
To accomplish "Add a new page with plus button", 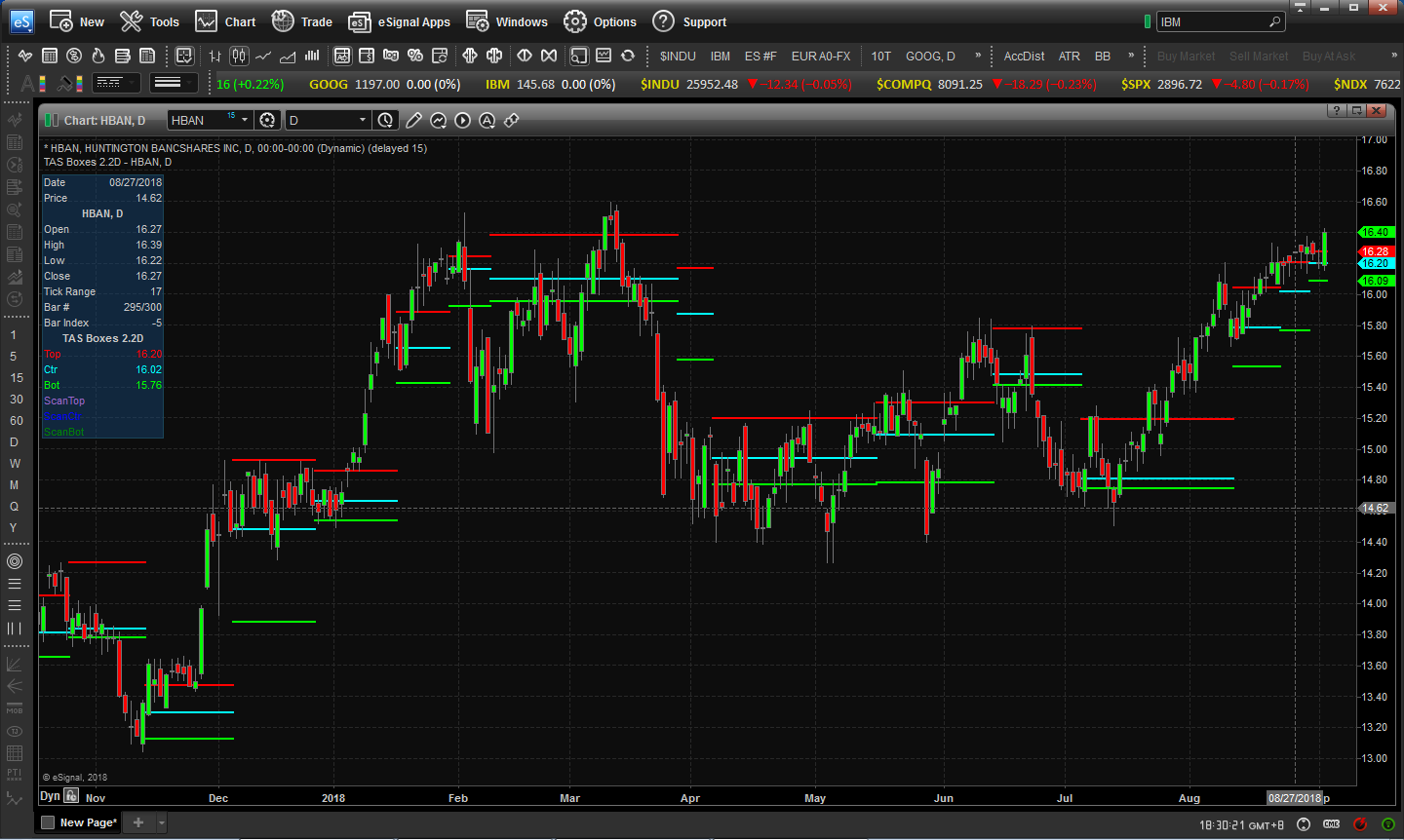I will (138, 822).
